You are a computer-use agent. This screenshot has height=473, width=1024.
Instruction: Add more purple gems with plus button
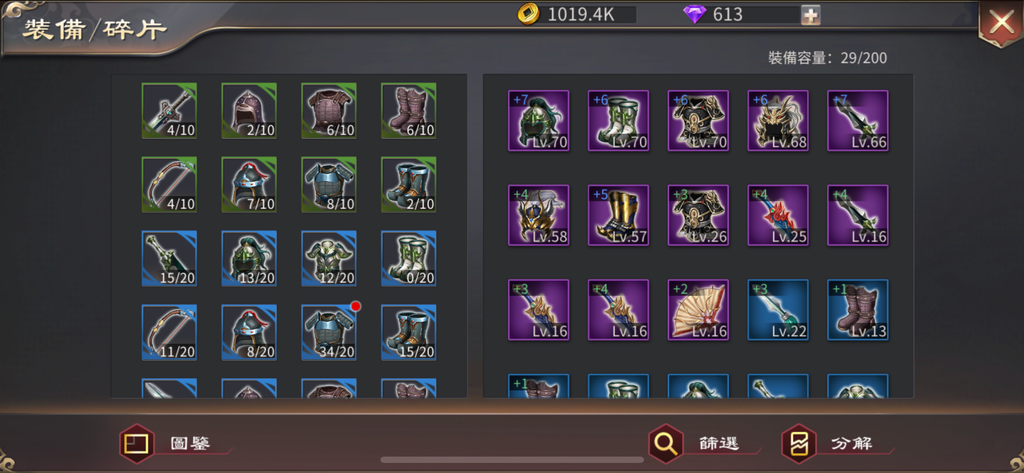(810, 15)
